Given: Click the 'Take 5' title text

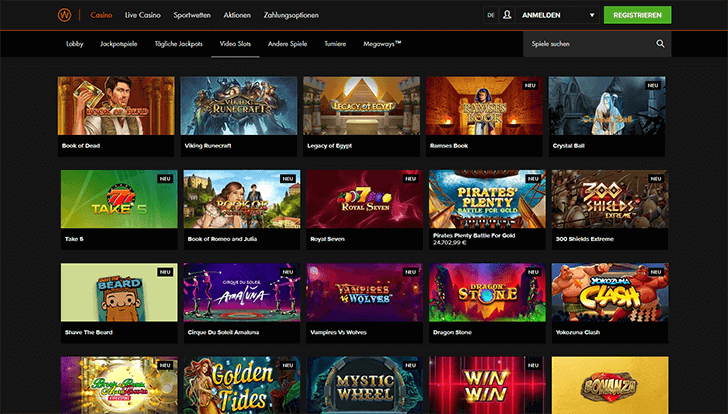Looking at the screenshot, I should 74,239.
